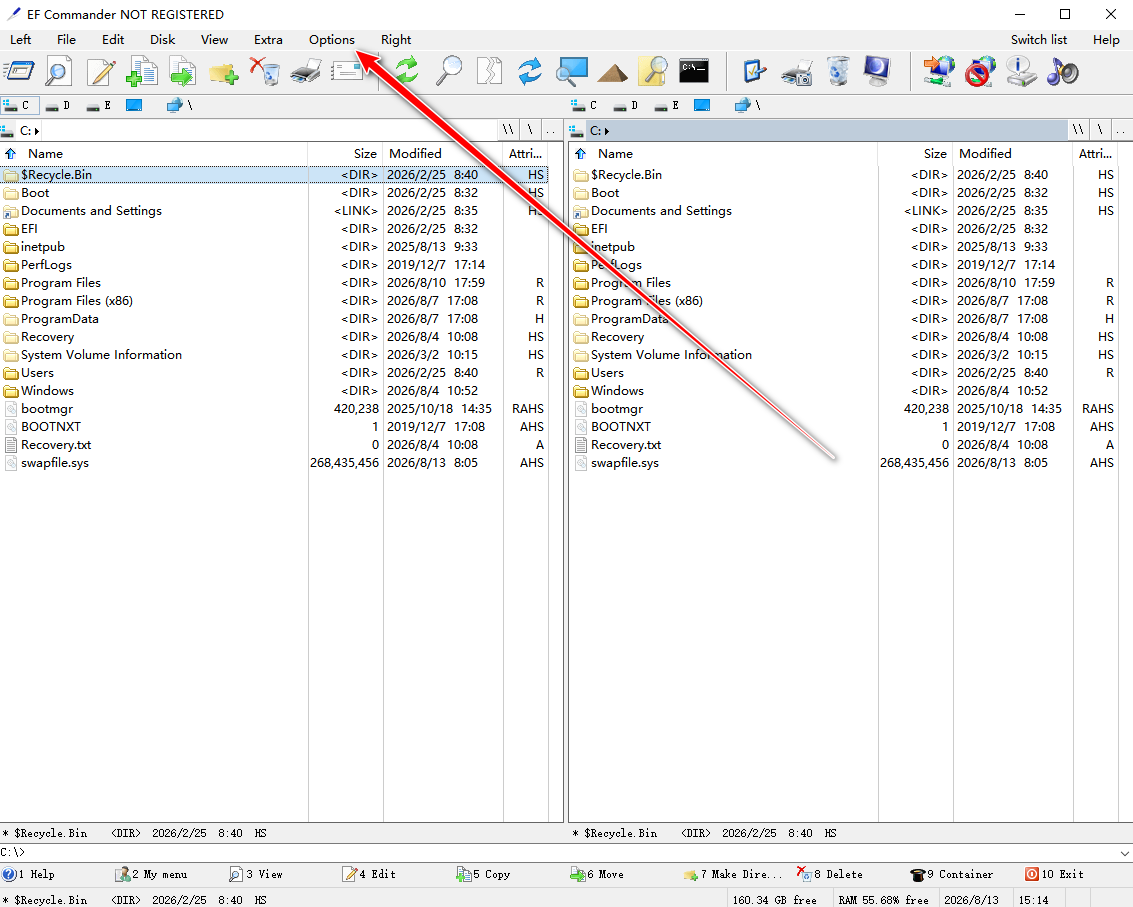Click the 8 Delete function key button

pos(830,874)
